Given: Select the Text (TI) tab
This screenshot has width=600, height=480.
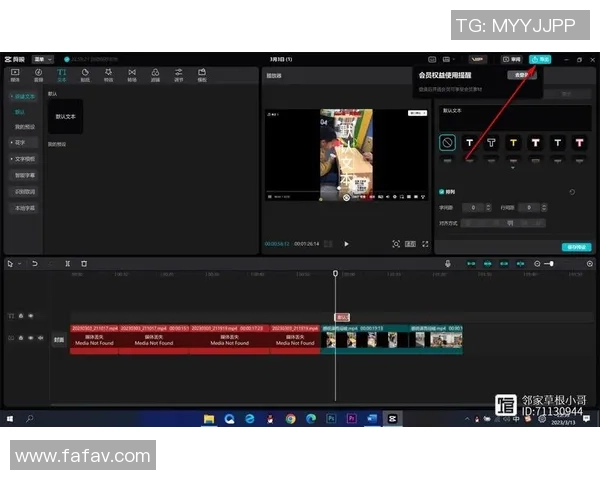Looking at the screenshot, I should (62, 75).
